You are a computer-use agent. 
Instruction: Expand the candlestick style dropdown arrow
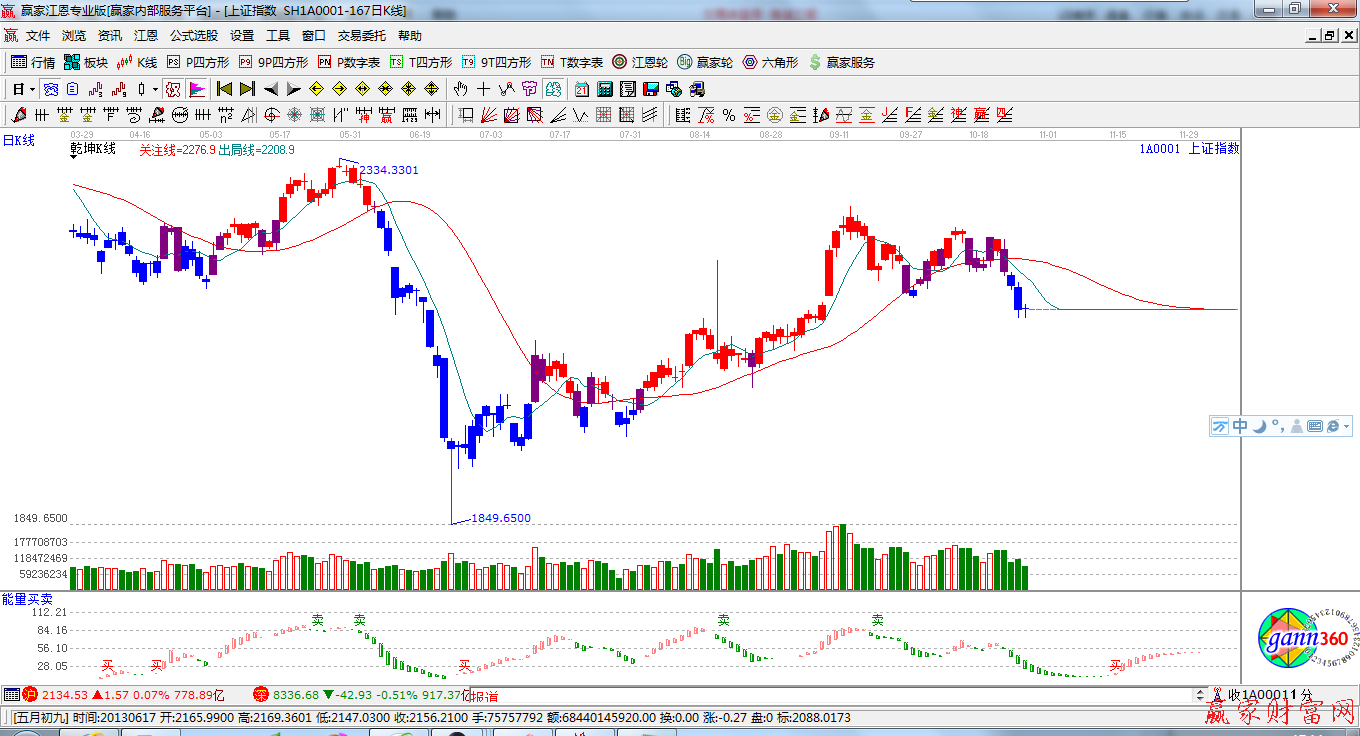point(155,89)
